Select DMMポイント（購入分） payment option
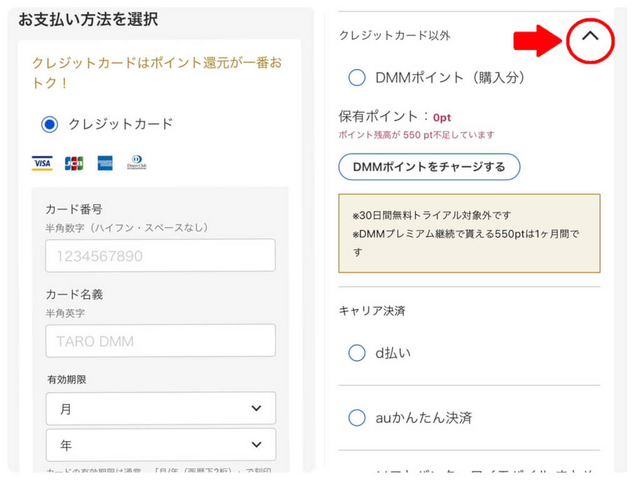 pos(357,77)
